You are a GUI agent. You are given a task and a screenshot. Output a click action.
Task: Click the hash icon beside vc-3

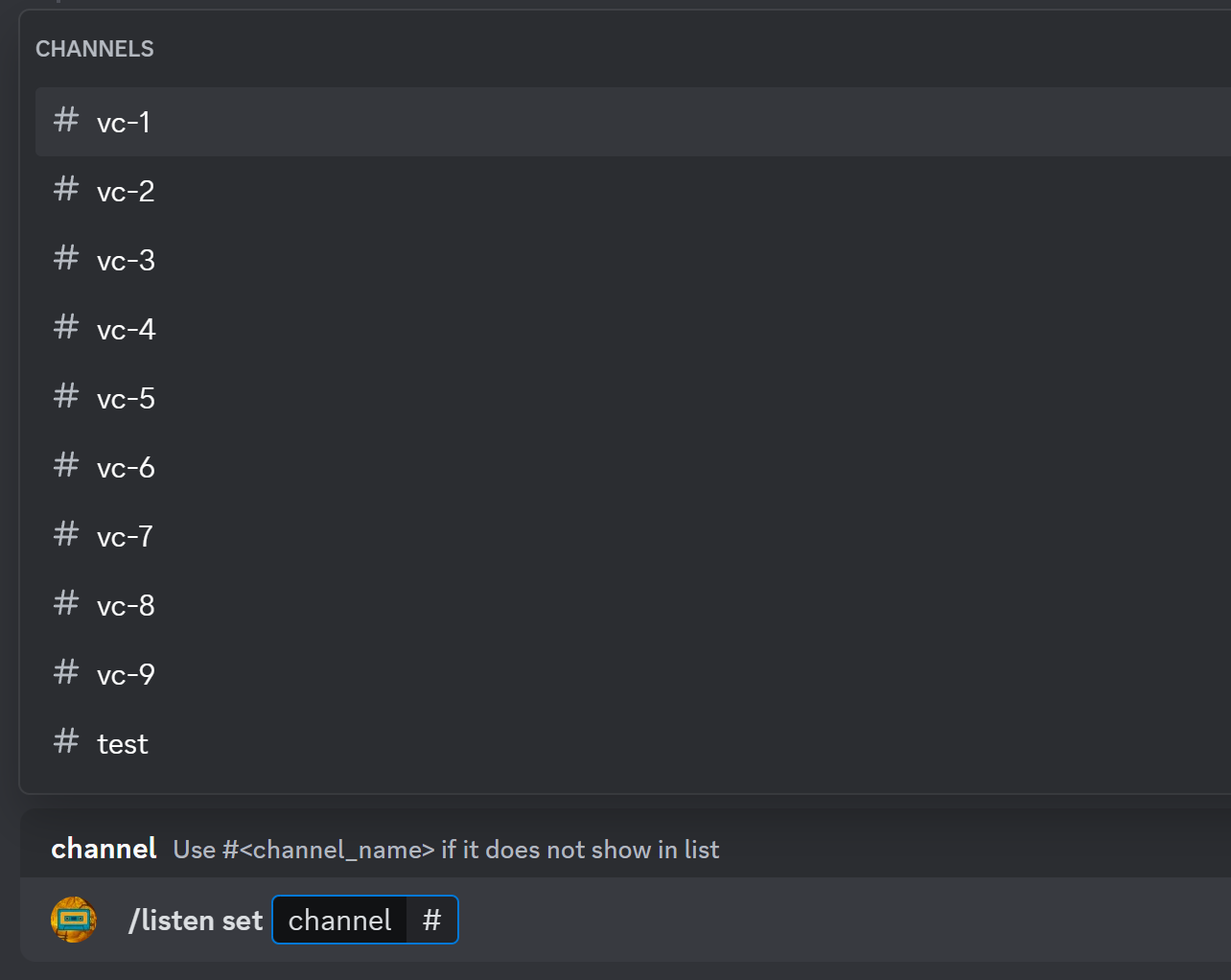tap(66, 259)
